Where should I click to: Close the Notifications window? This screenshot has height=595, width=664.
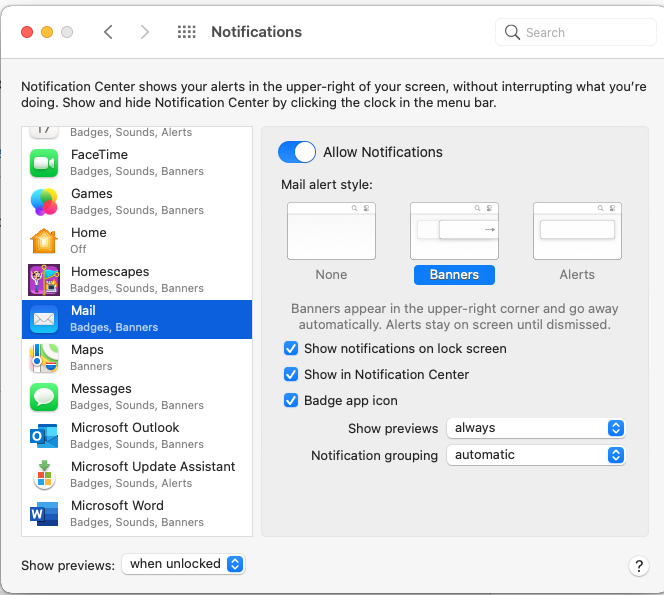27,32
